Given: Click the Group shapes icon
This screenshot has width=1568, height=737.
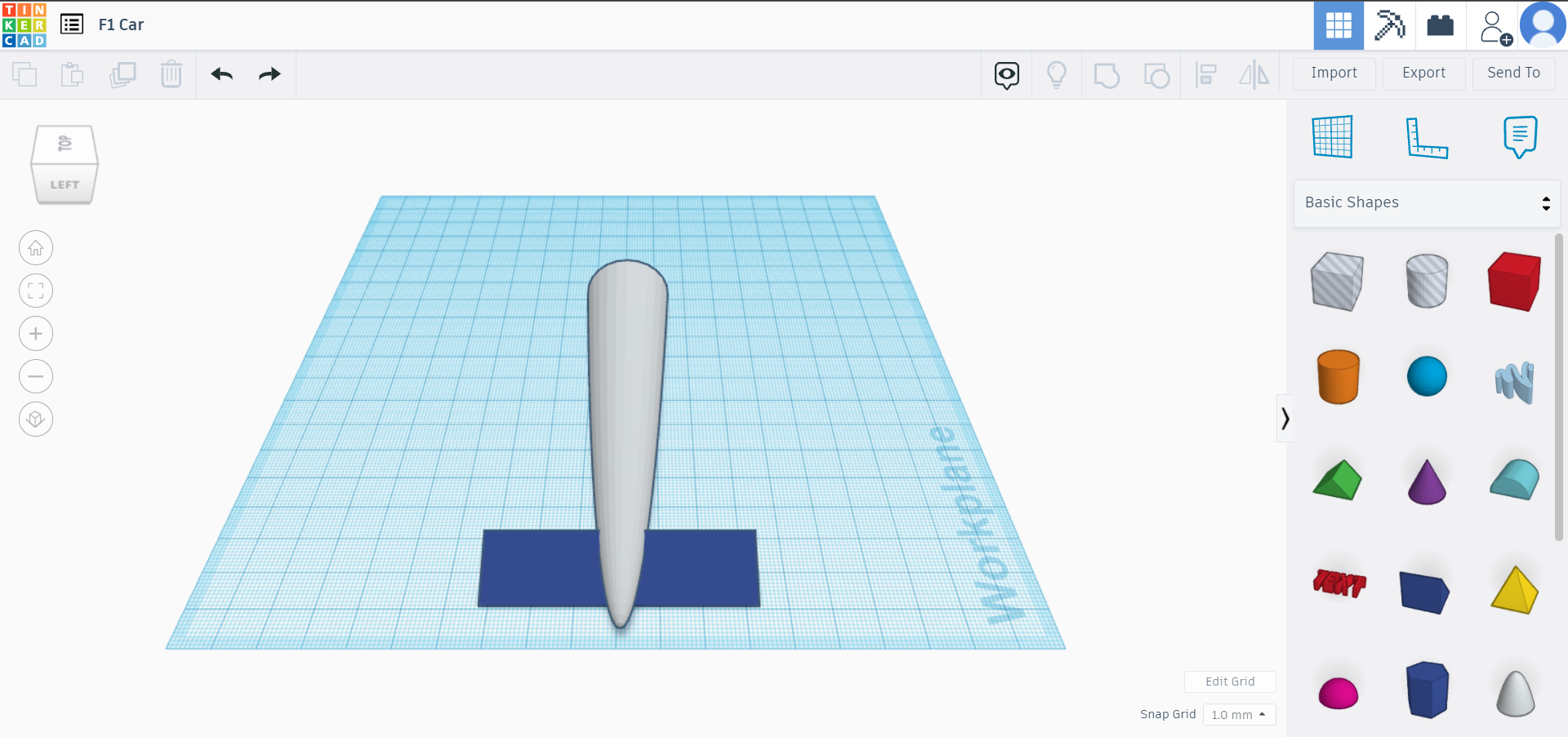Looking at the screenshot, I should tap(1107, 75).
